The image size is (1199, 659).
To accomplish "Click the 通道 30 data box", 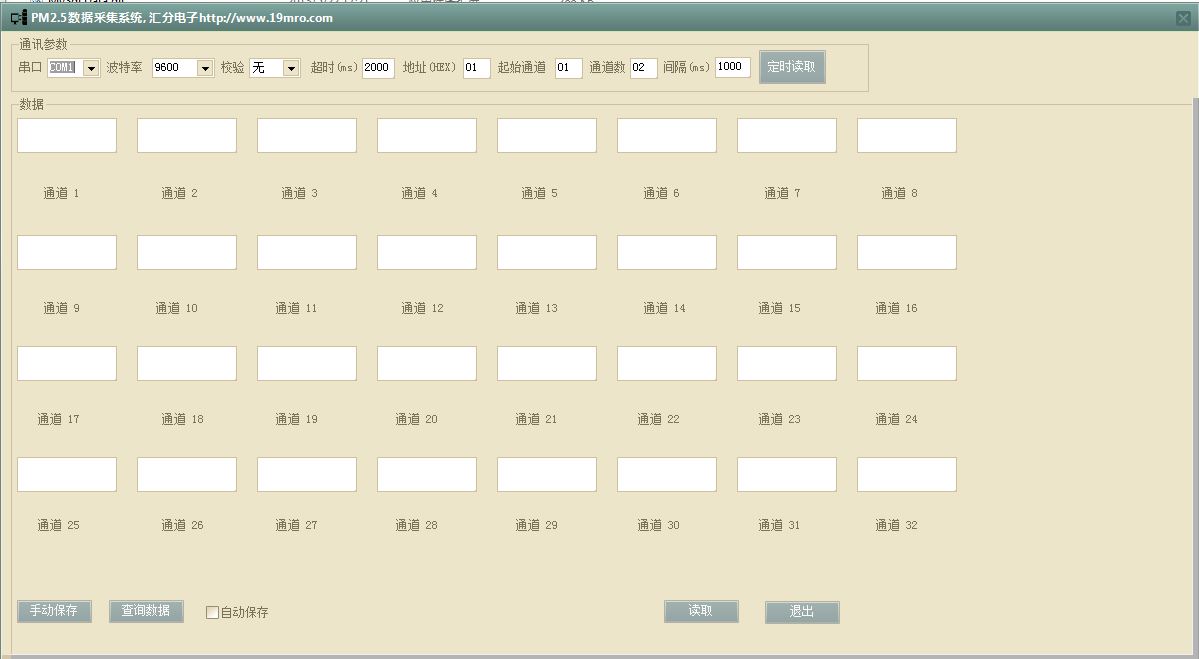I will 668,475.
